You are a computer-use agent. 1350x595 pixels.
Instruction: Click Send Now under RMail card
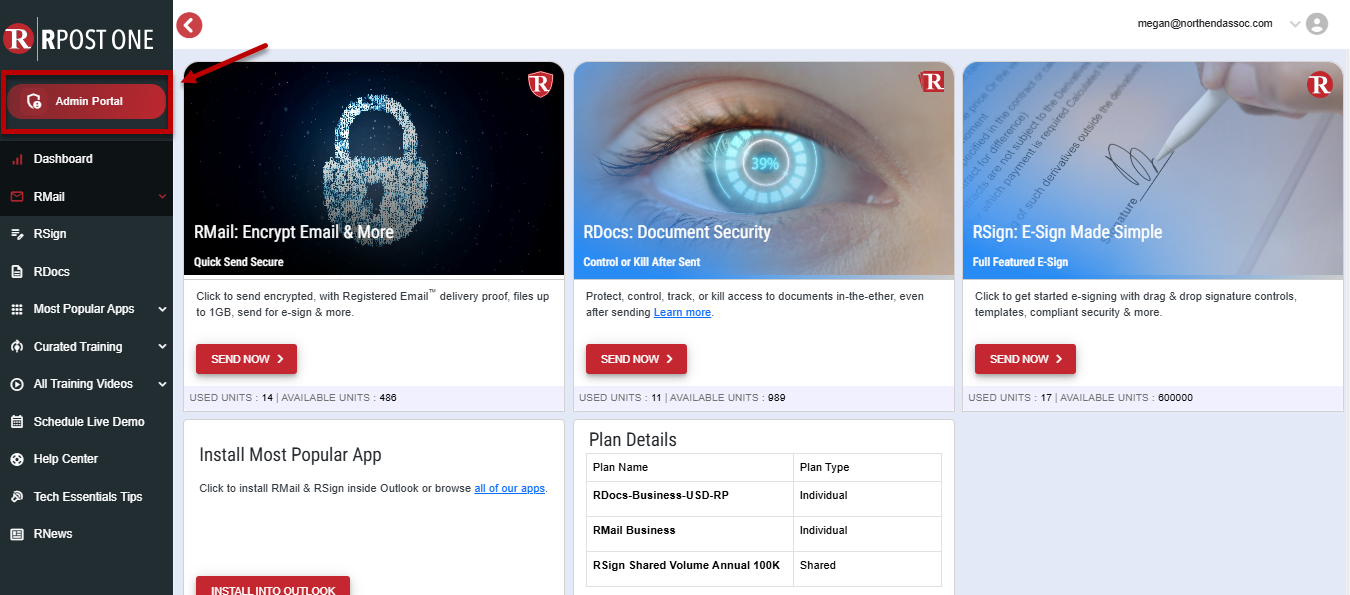point(246,359)
